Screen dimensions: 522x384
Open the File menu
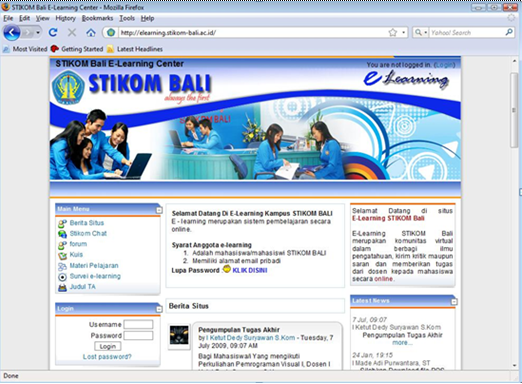click(x=8, y=18)
